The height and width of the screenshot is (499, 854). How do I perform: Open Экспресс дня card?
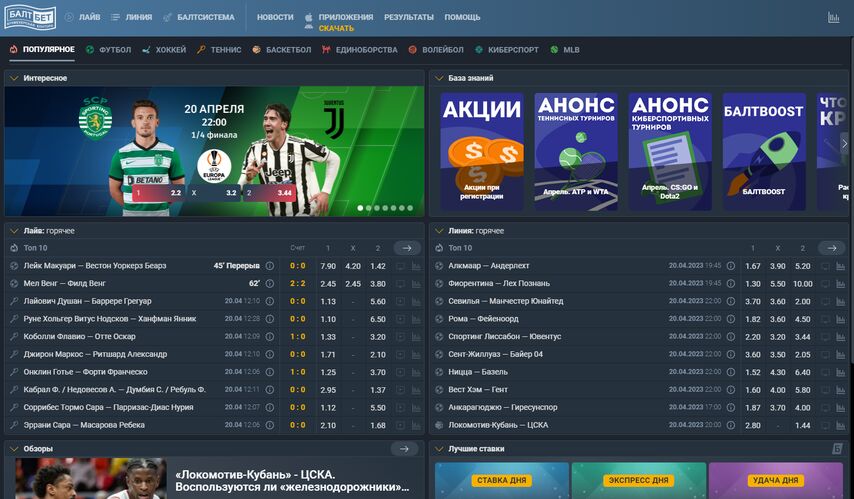[638, 480]
